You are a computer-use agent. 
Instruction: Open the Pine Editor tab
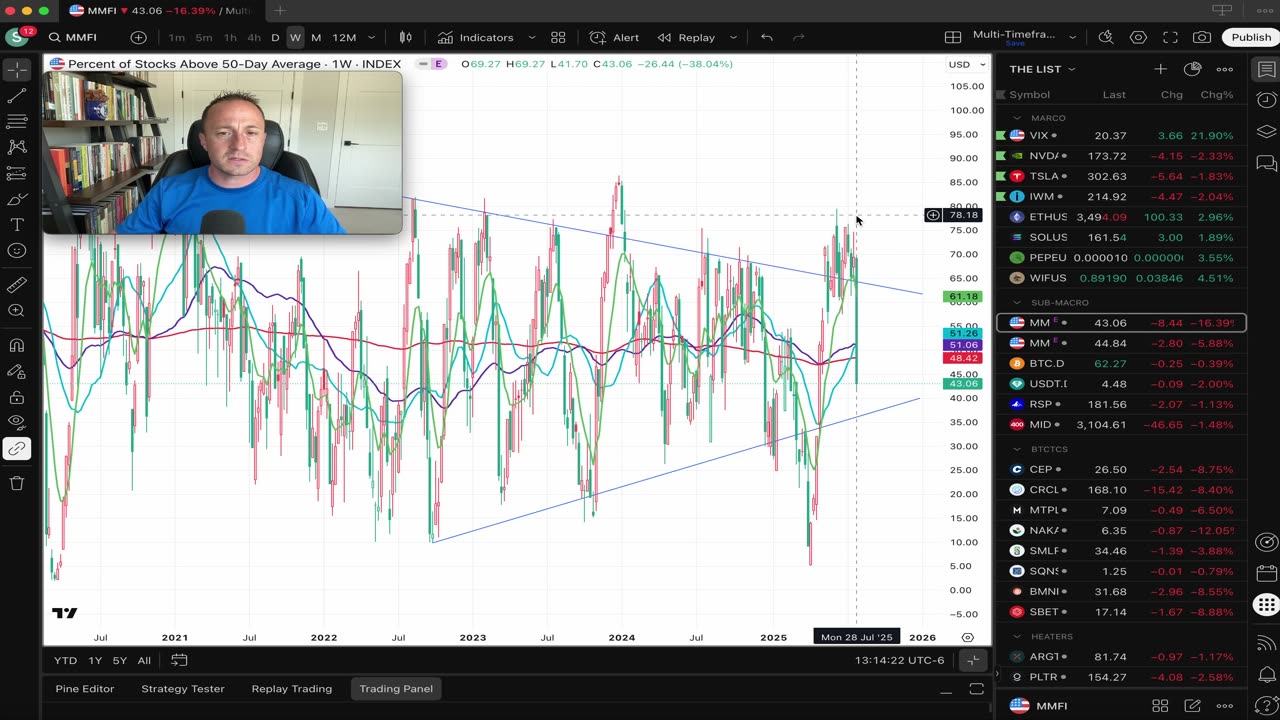(85, 689)
